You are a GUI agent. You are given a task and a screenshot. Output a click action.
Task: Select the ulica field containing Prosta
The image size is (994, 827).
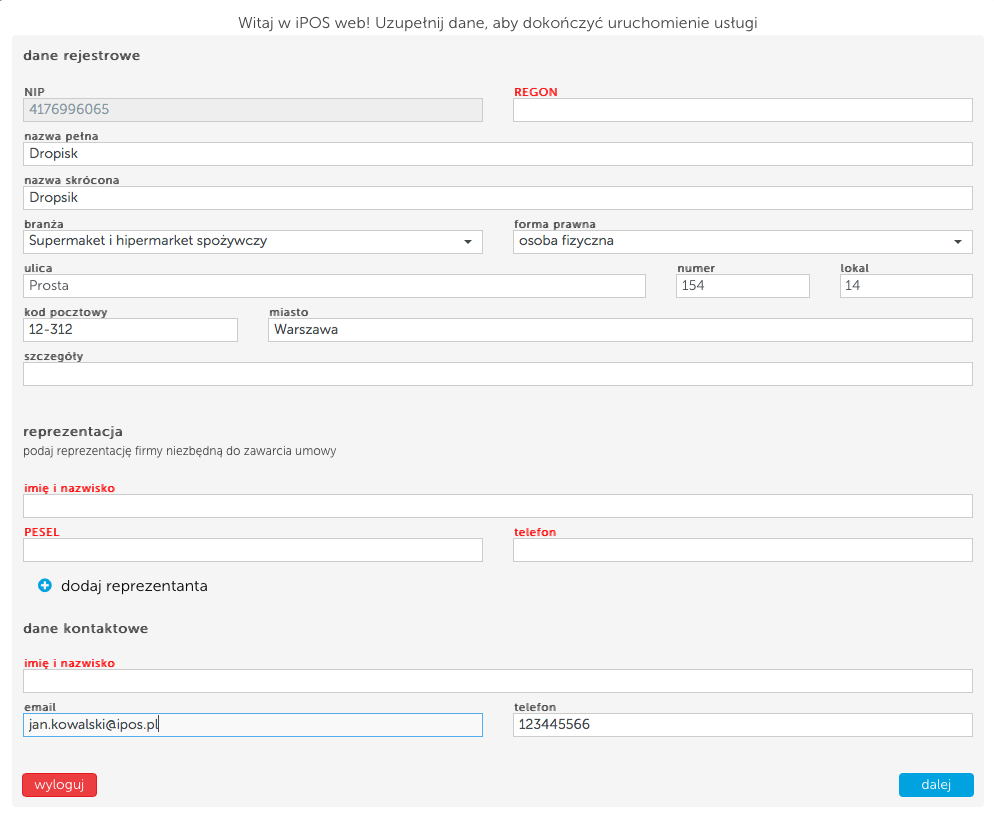pos(334,286)
